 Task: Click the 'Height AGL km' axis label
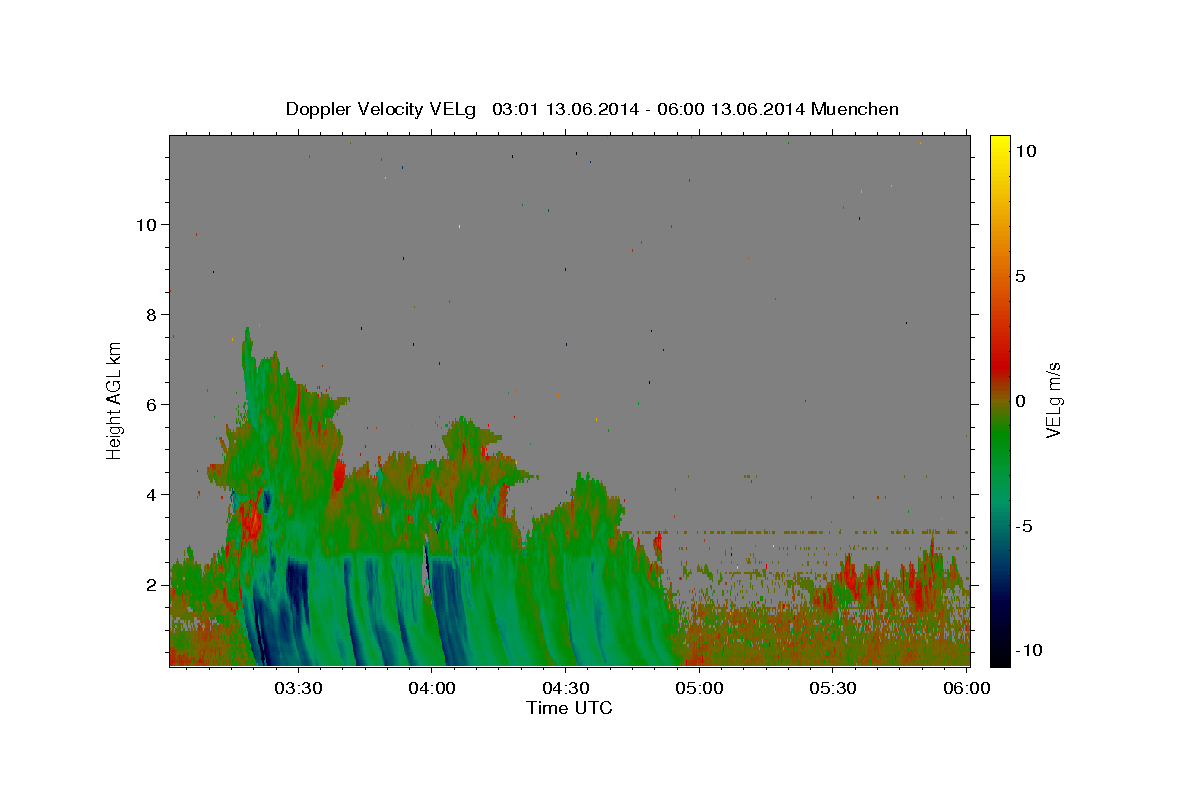coord(115,401)
